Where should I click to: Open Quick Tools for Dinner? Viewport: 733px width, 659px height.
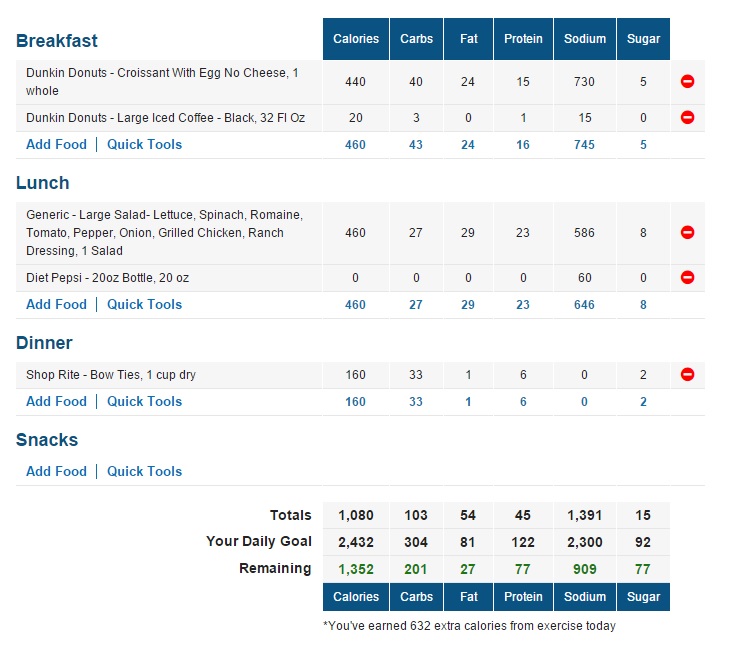click(144, 402)
